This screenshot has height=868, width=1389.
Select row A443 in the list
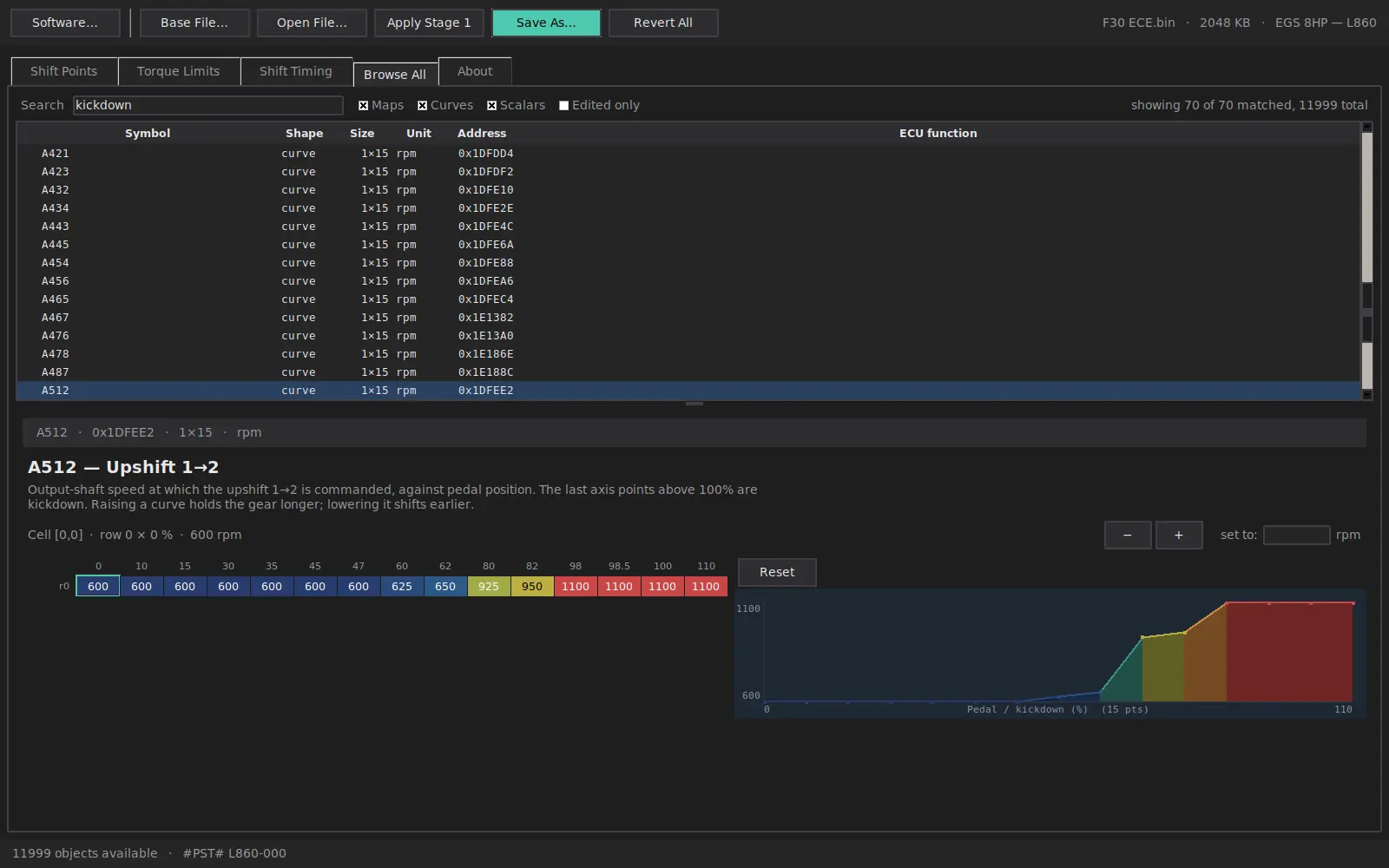click(688, 227)
